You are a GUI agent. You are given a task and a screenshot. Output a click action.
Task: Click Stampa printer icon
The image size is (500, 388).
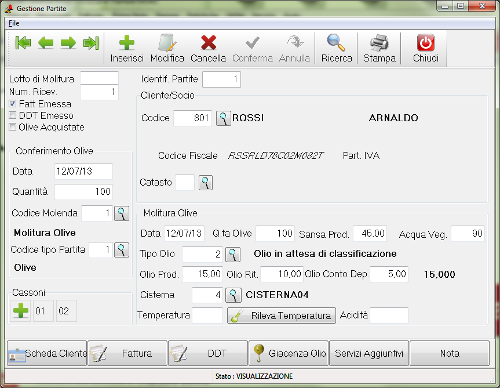point(379,43)
